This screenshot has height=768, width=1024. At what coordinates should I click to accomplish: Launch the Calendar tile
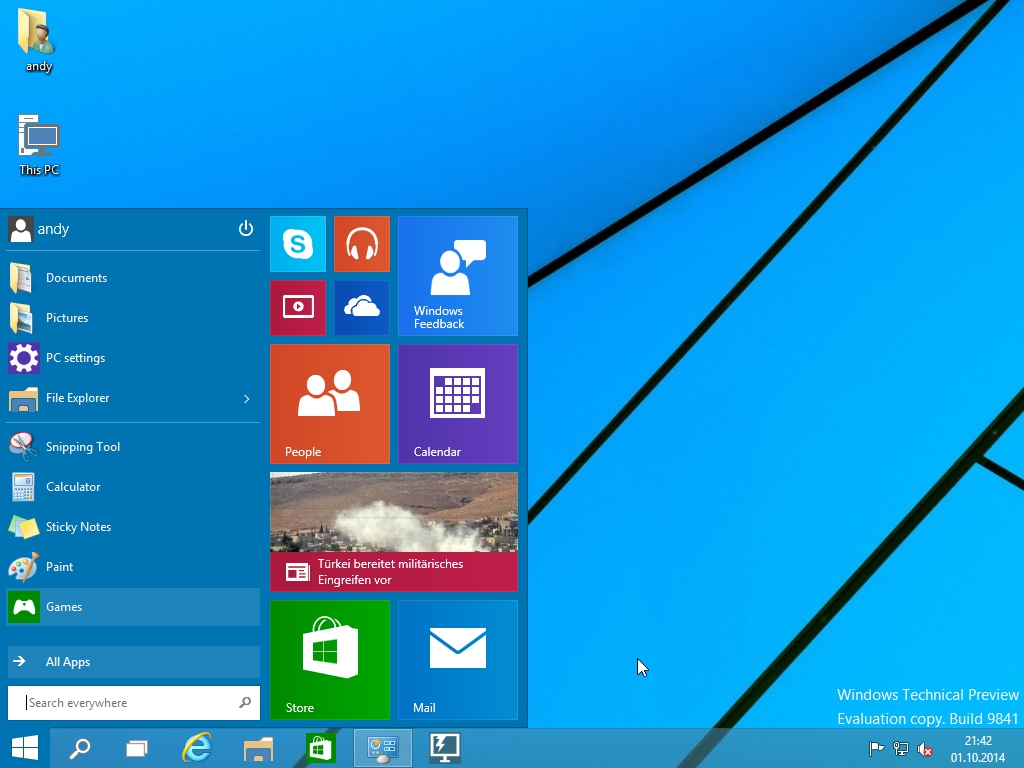pos(457,404)
